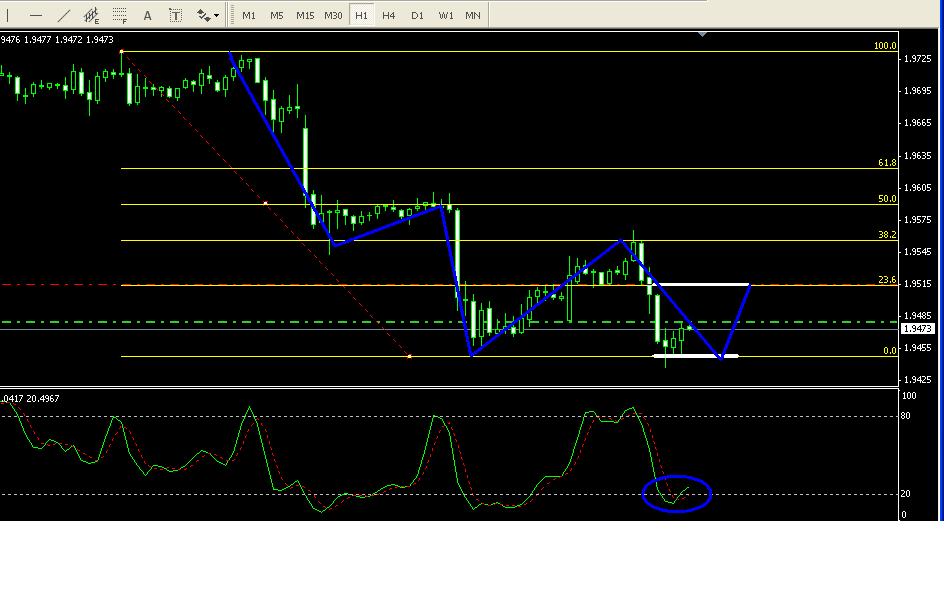
Task: Pick the Trendline drawing tool
Action: 64,15
